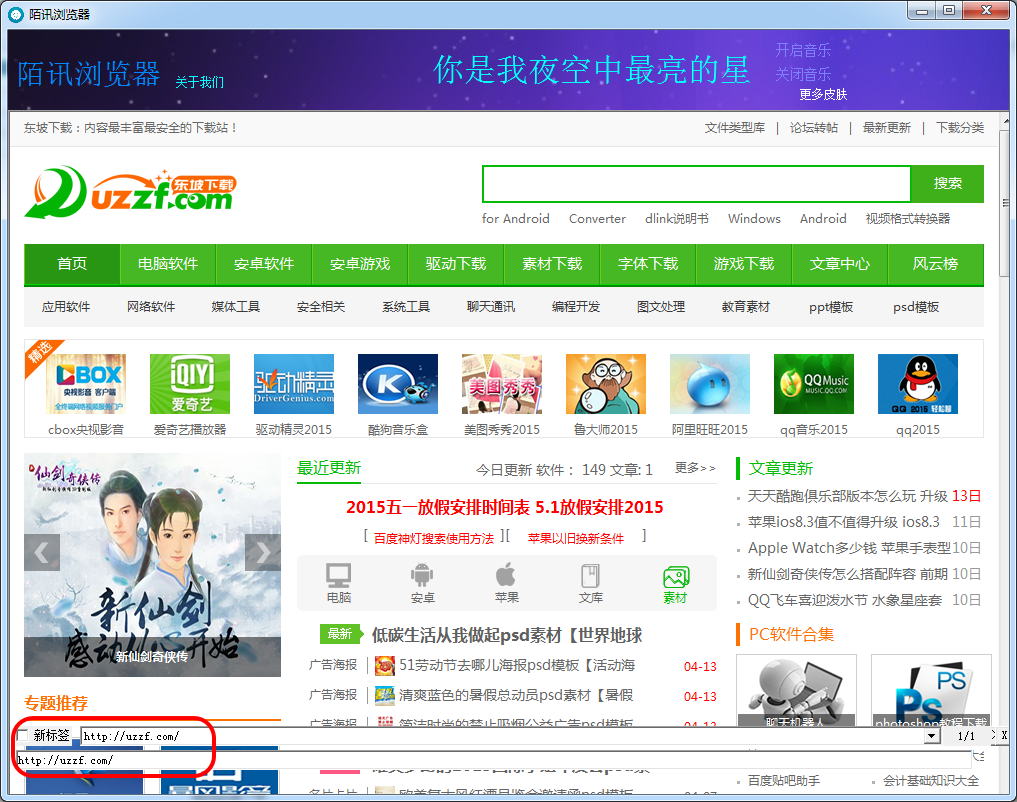The height and width of the screenshot is (802, 1017).
Task: Open the 驱动下载 navigation tab
Action: (456, 264)
